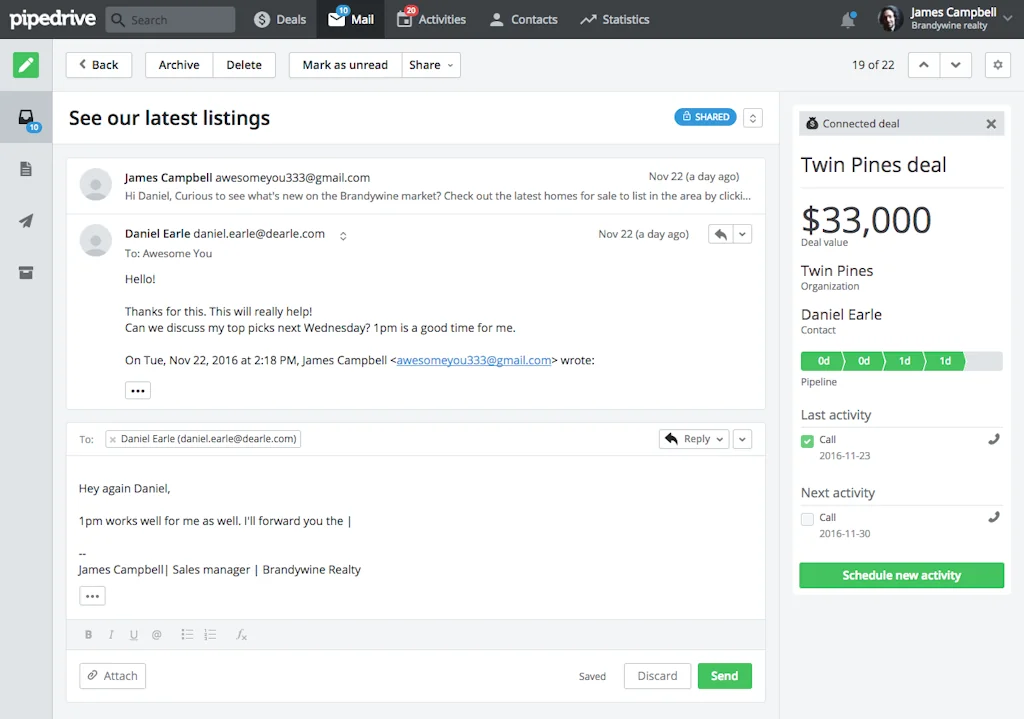Expand Daniel Earle's recipient details chevron

click(x=343, y=233)
